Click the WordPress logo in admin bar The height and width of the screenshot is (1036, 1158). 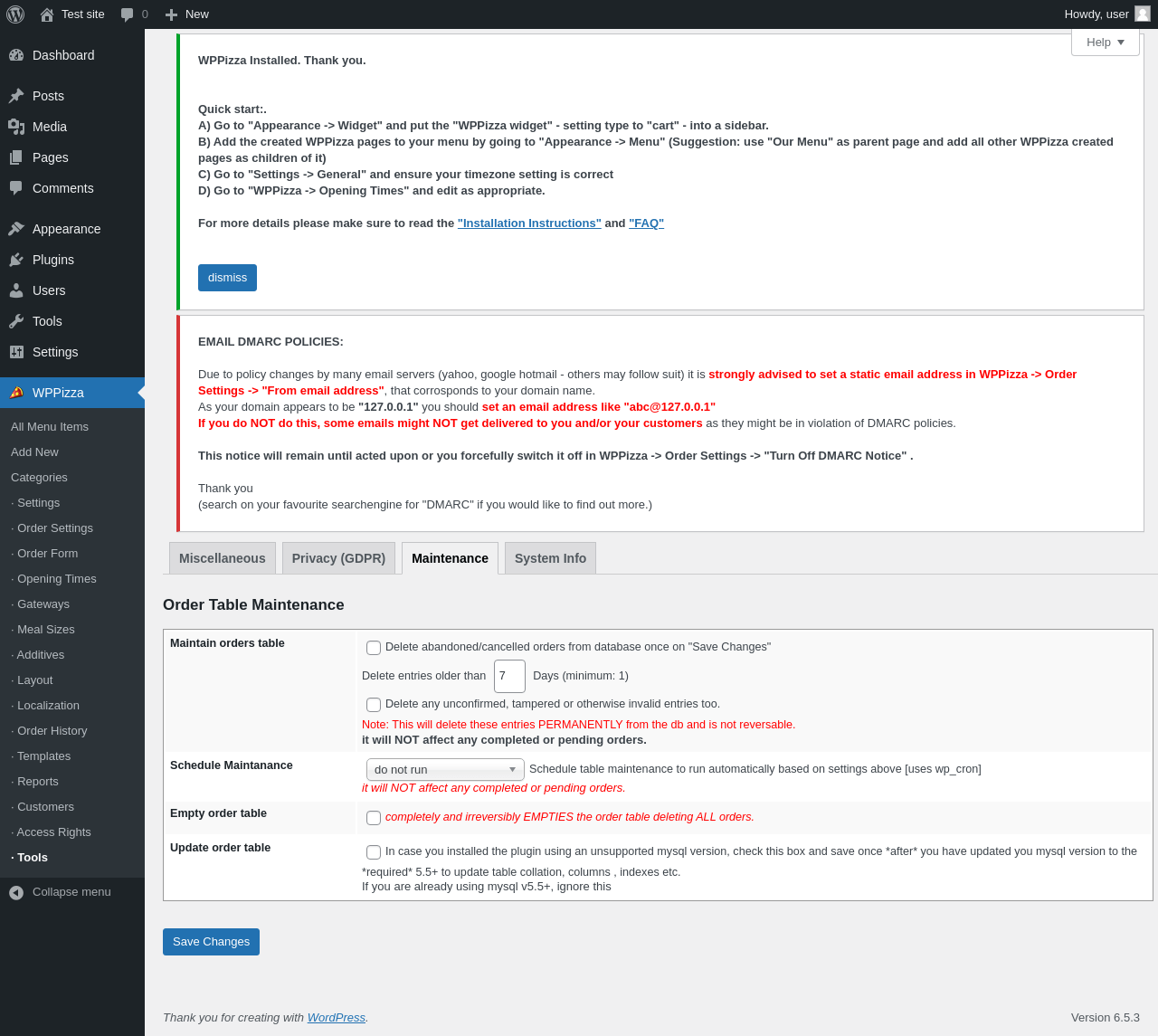click(15, 14)
